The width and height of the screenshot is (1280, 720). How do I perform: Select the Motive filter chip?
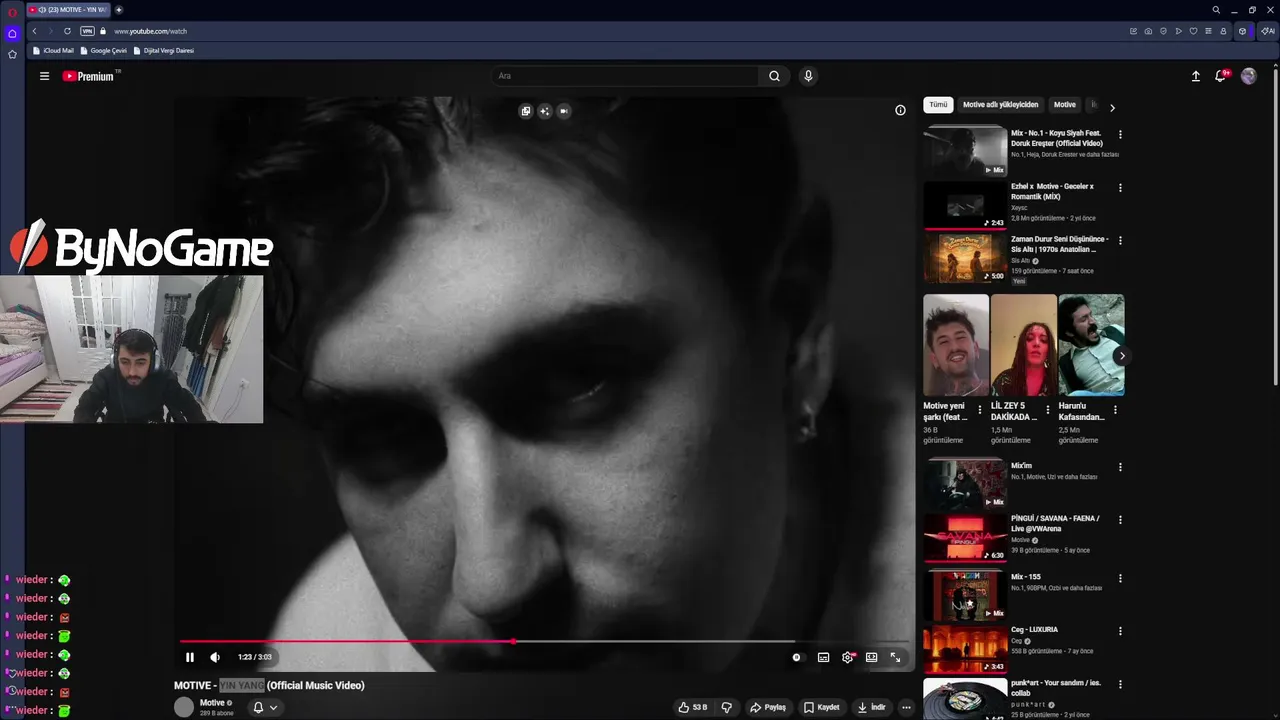(1065, 104)
